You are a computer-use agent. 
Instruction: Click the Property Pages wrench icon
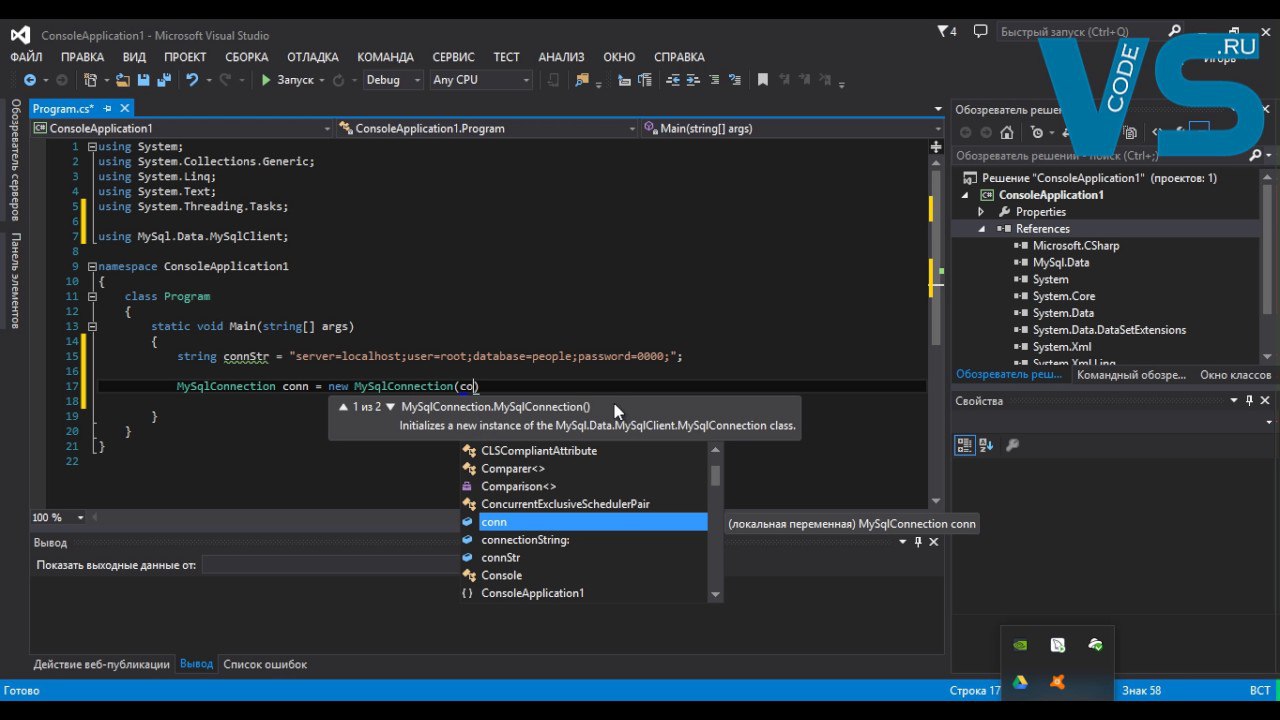click(1012, 445)
